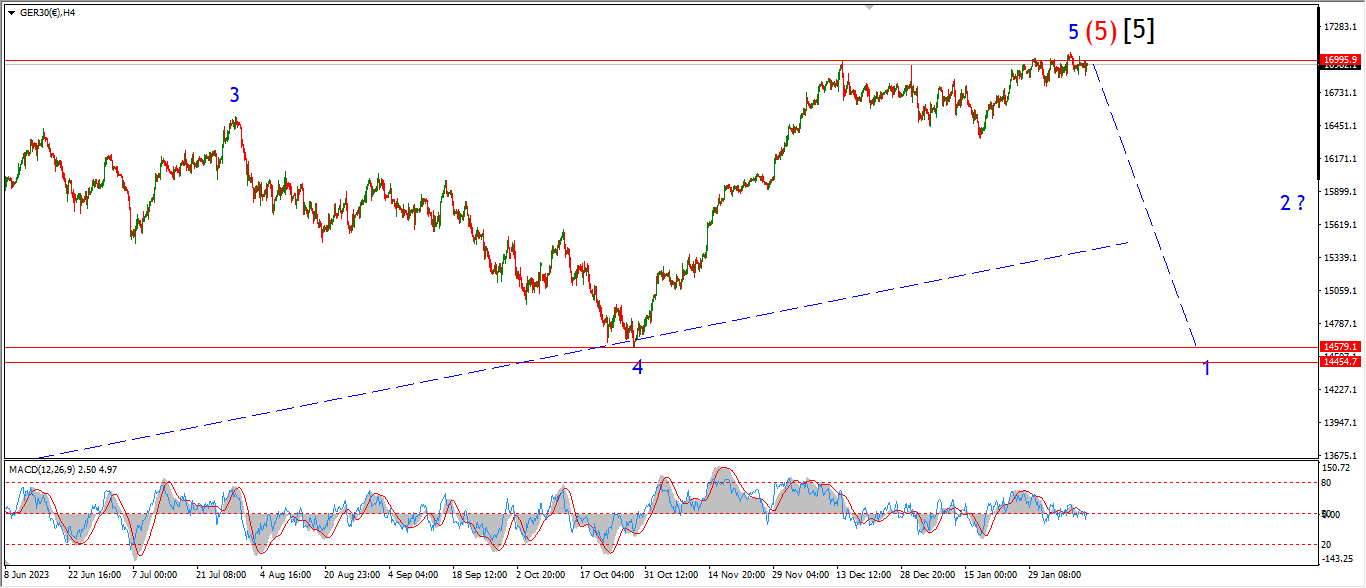
Task: Click the 17283.1 price scale value
Action: pos(1340,26)
